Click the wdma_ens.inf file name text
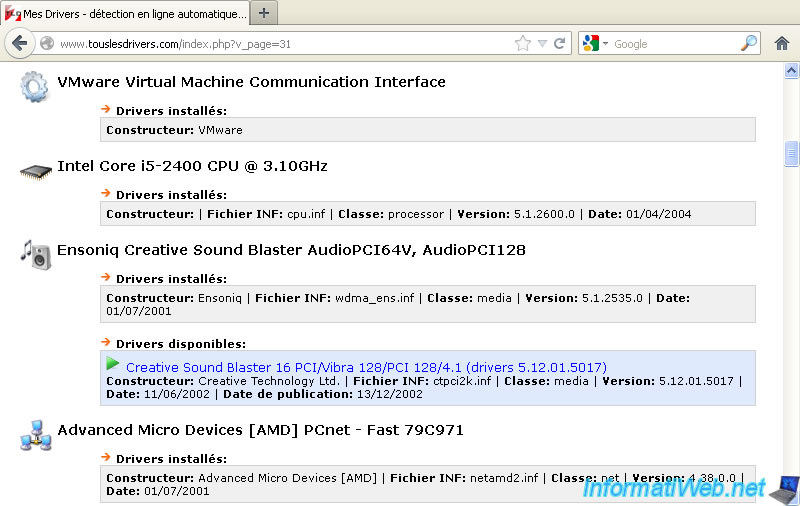The image size is (800, 506). 374,298
